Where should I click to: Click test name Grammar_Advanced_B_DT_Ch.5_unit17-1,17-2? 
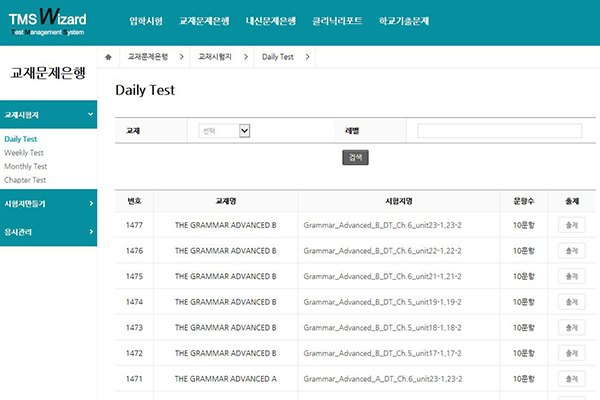pyautogui.click(x=382, y=353)
